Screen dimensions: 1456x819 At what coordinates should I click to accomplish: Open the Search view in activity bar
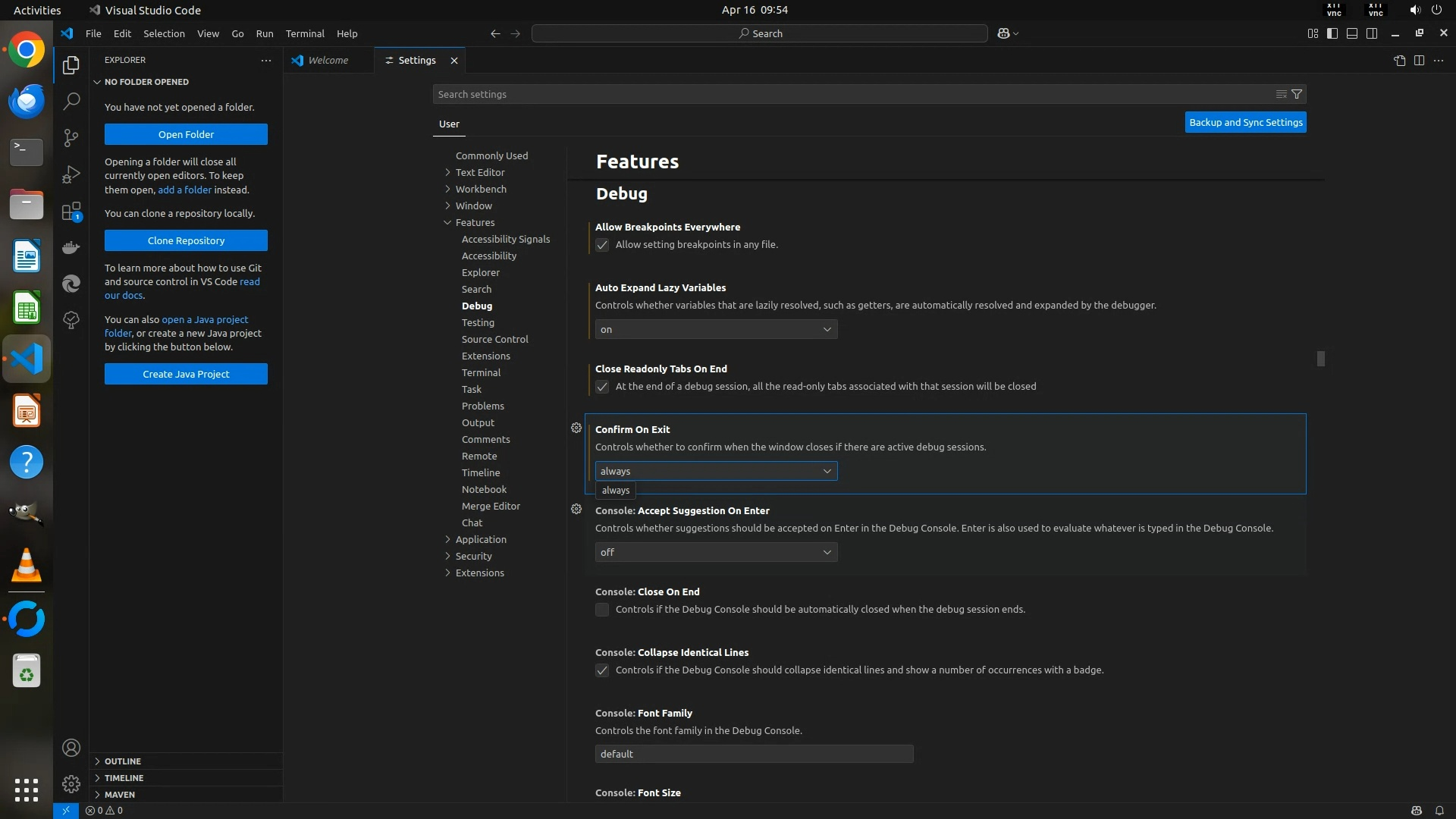point(71,101)
